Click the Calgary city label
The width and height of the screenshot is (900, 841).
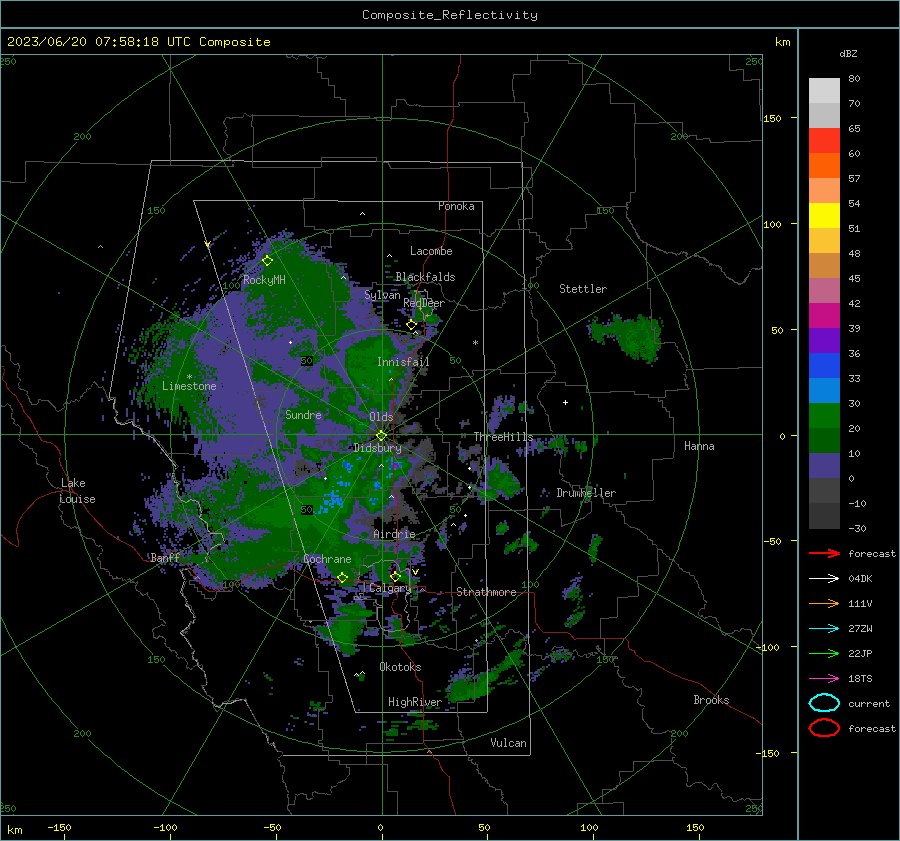tap(390, 588)
